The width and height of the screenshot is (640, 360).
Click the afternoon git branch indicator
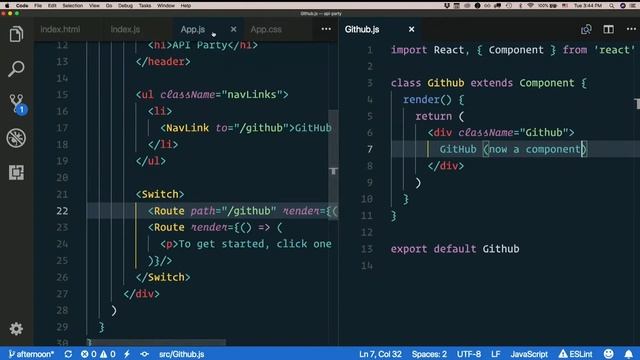click(x=31, y=354)
